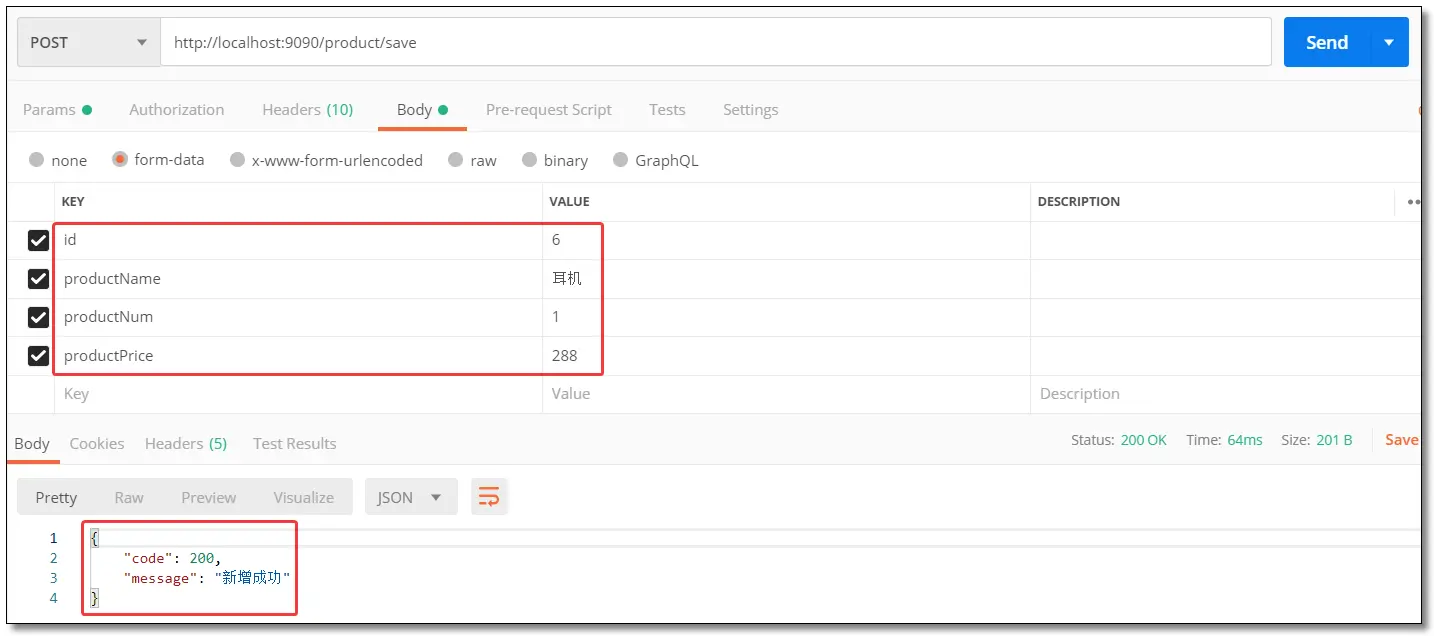
Task: Open the POST method dropdown
Action: tap(89, 42)
